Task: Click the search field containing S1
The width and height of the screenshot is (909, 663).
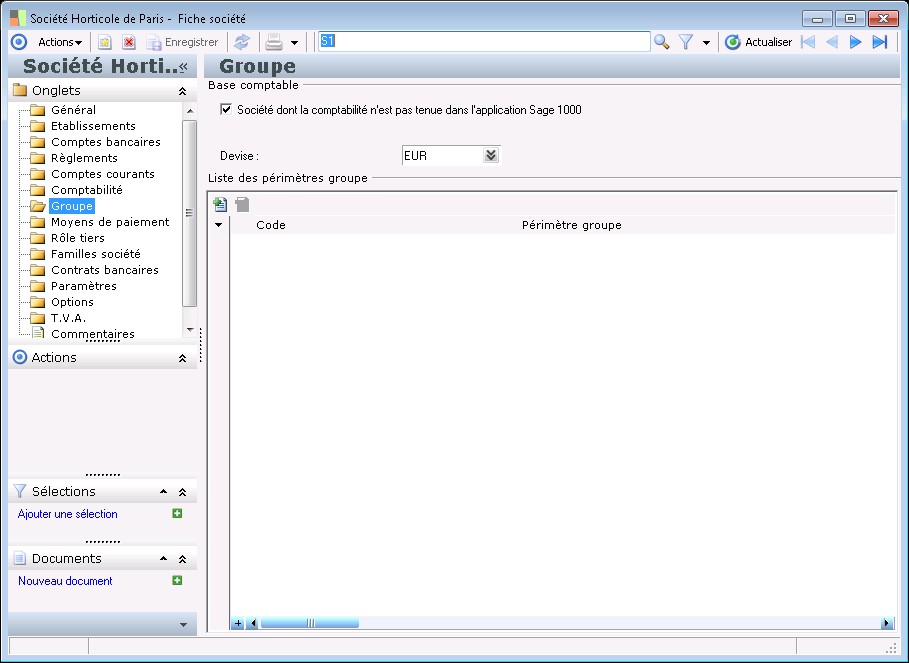Action: (483, 42)
